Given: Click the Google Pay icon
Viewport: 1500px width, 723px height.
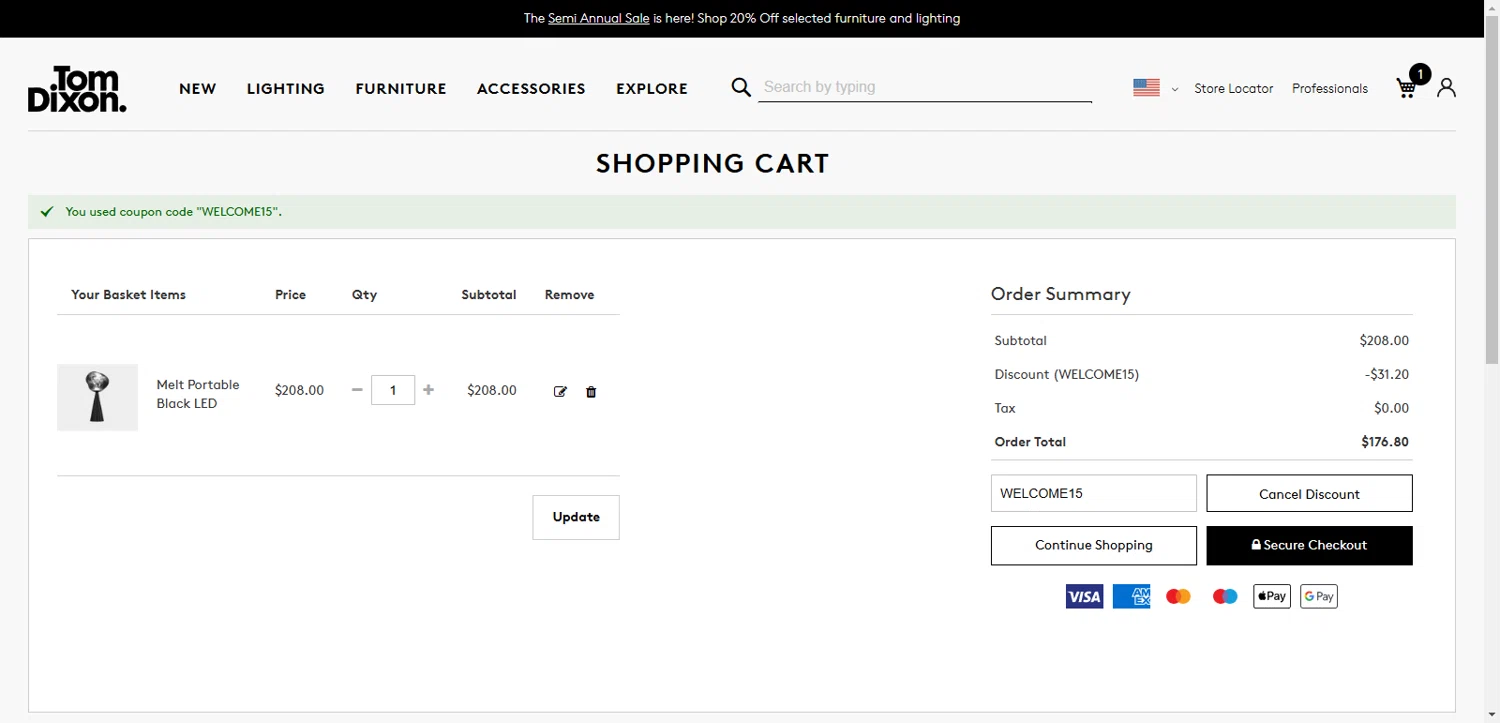Looking at the screenshot, I should coord(1319,597).
